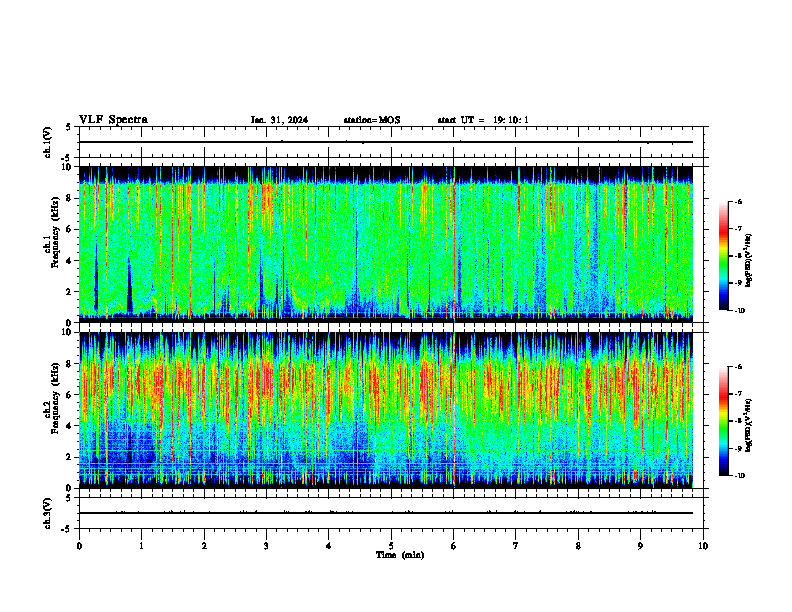The height and width of the screenshot is (612, 792).
Task: Click the ch.1 color bar "log(PSD)" label
Action: (748, 260)
